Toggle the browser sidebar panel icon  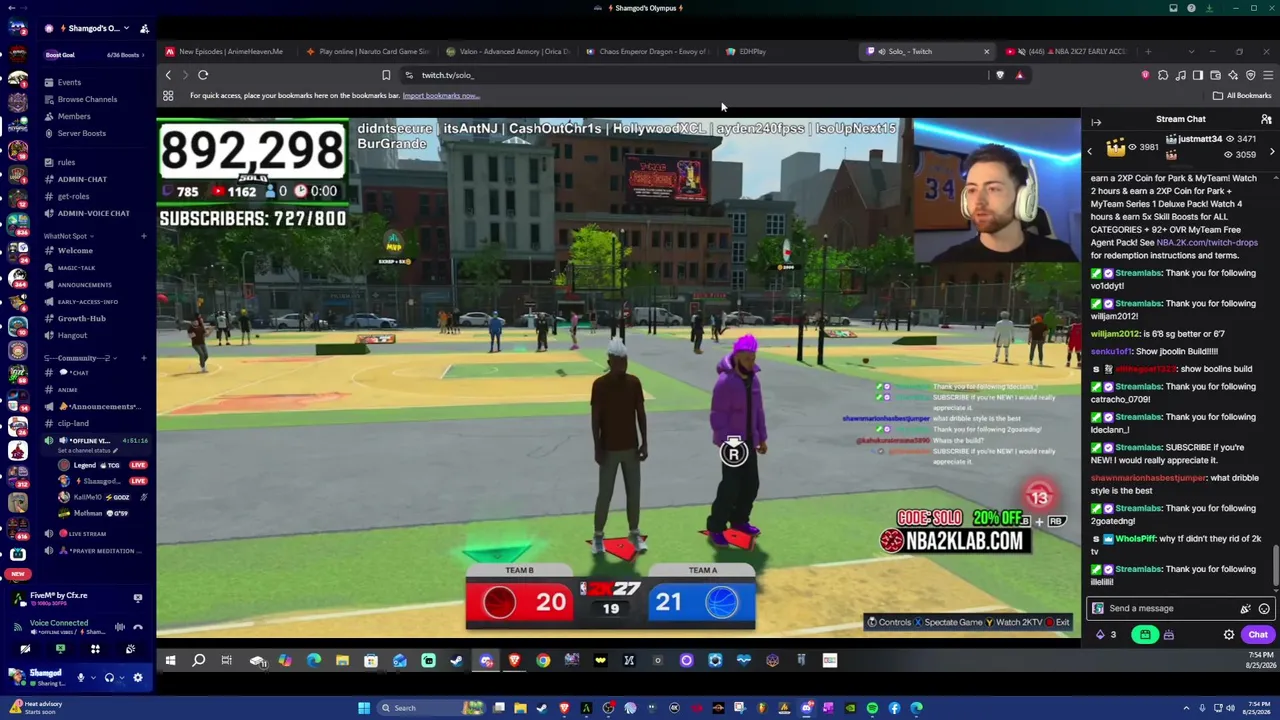point(1198,75)
